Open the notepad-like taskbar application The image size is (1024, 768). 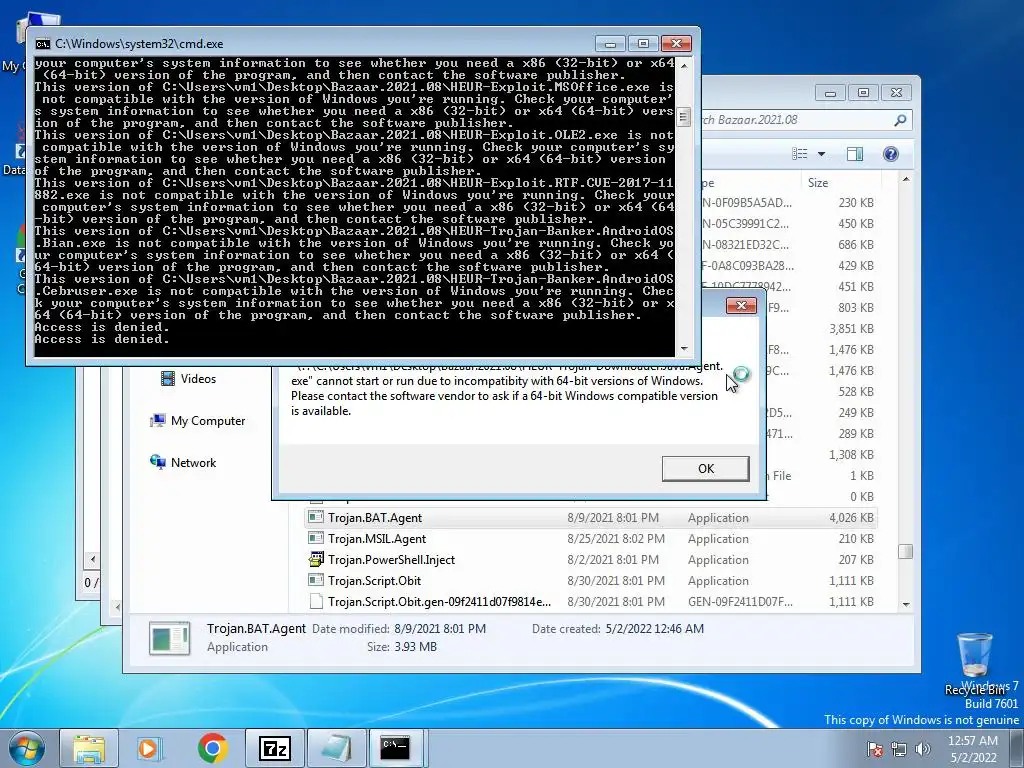click(x=336, y=748)
